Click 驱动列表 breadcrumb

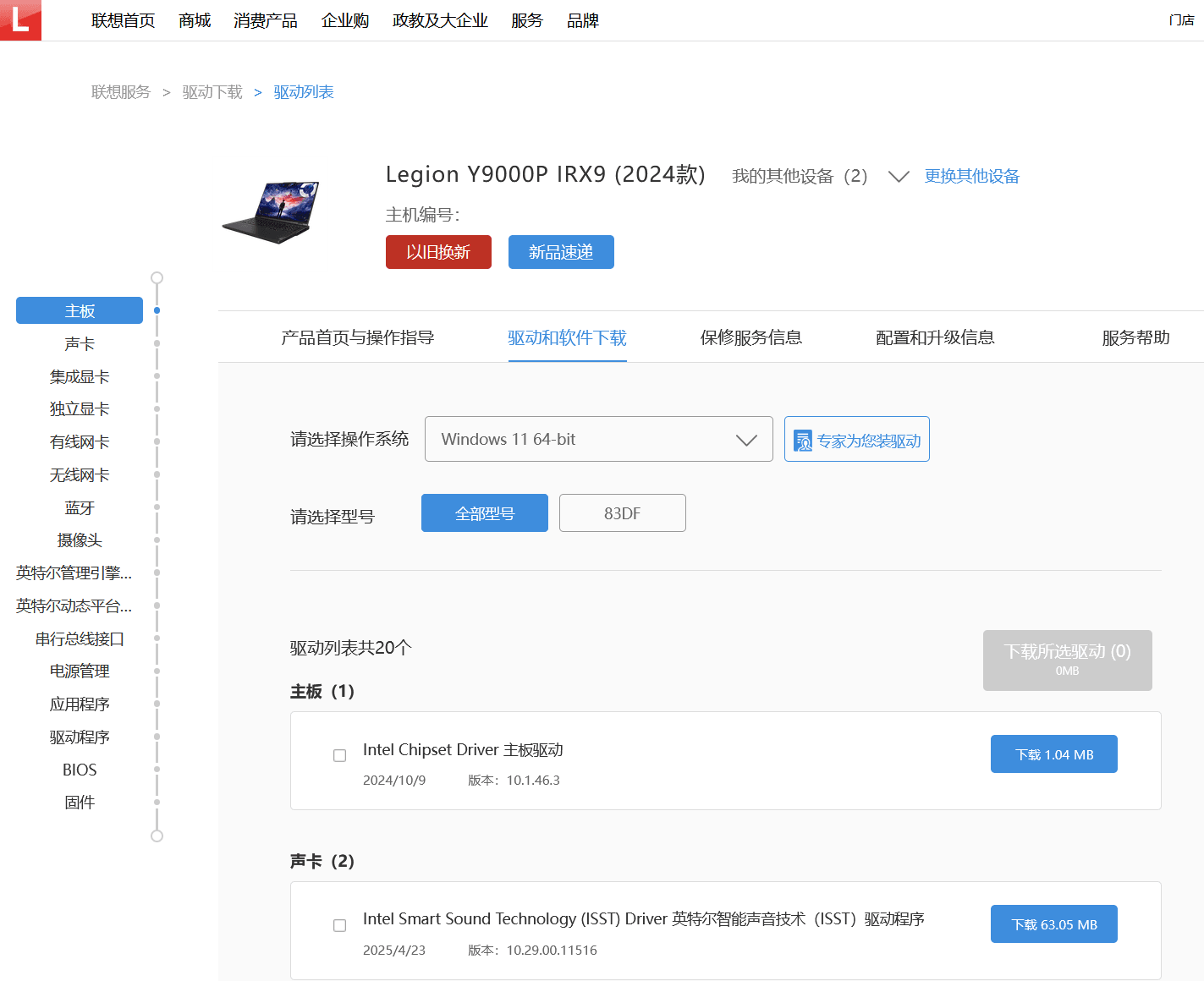[304, 92]
